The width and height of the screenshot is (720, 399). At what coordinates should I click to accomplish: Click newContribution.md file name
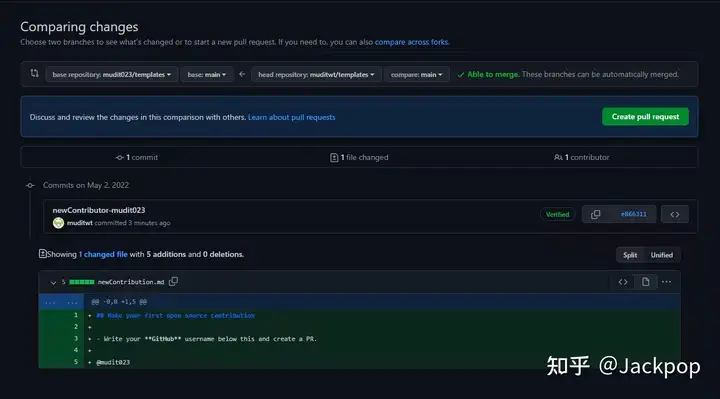131,282
